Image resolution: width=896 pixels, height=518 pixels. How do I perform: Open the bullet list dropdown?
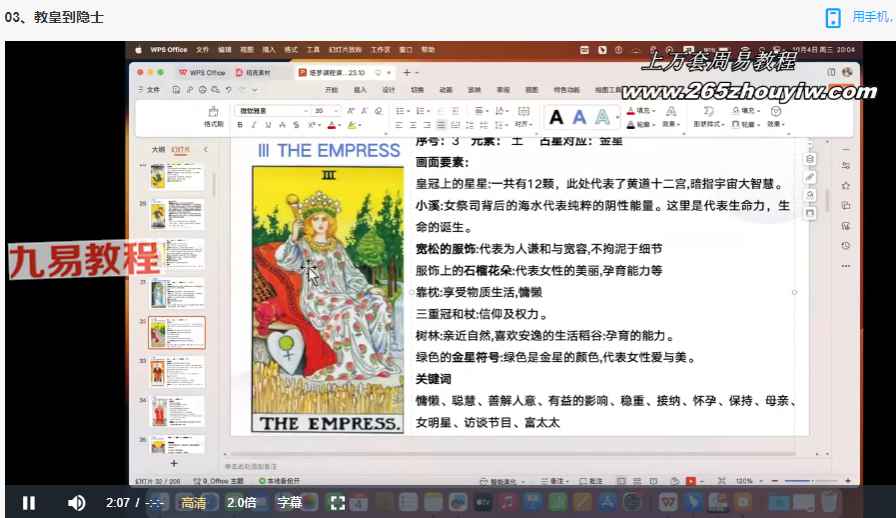[402, 110]
